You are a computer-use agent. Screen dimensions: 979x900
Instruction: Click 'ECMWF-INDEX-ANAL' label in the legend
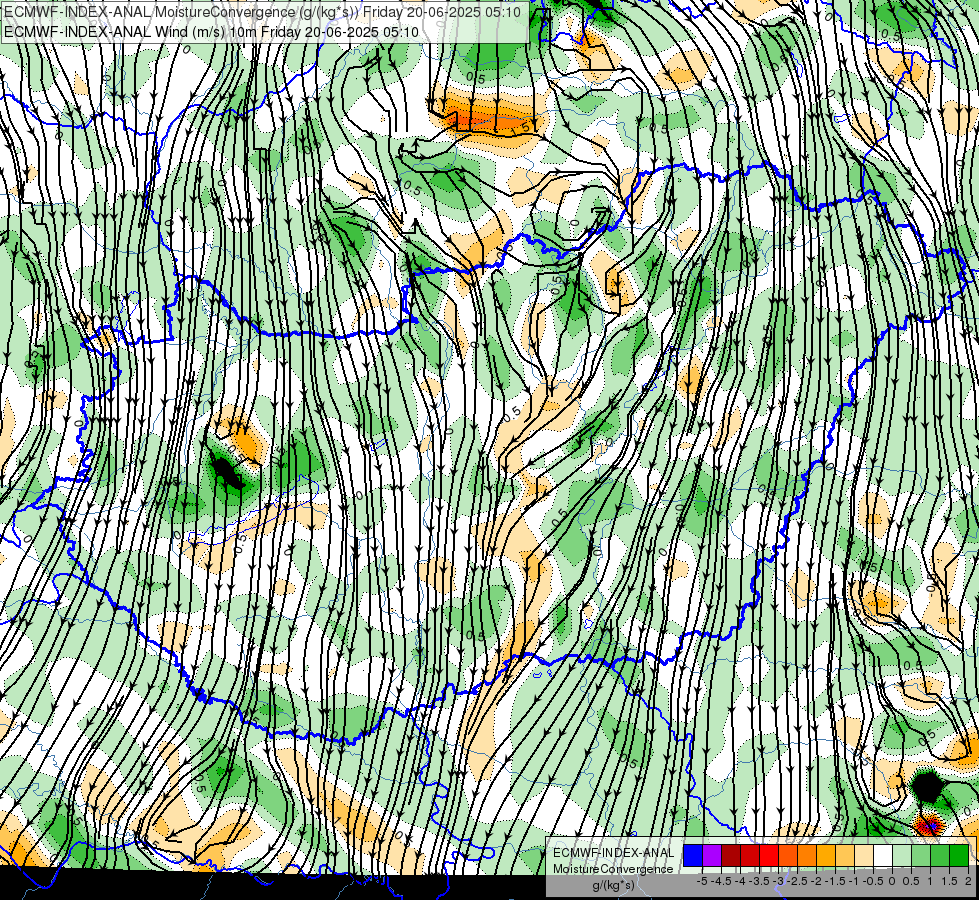pos(614,853)
